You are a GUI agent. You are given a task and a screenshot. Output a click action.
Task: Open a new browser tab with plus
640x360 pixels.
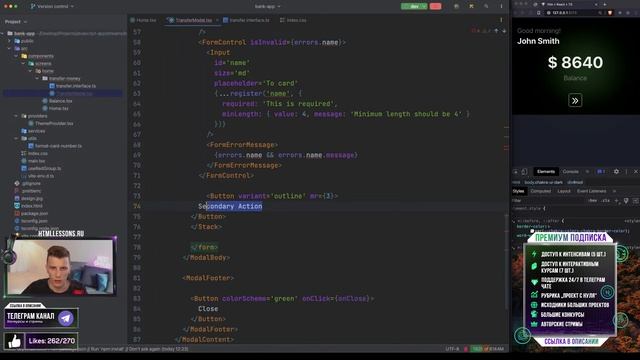click(604, 4)
